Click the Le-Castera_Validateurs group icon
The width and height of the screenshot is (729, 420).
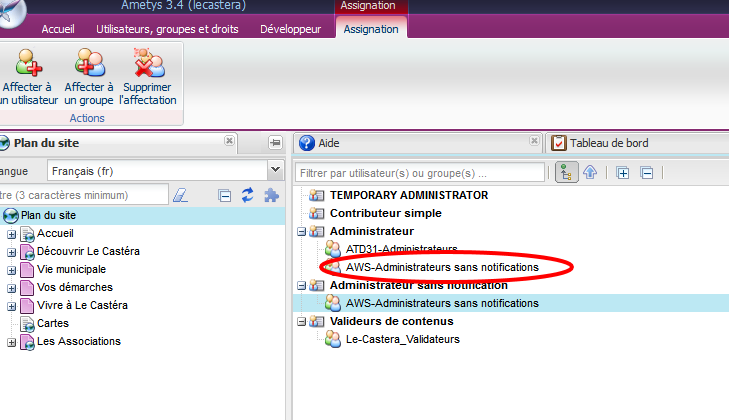[333, 339]
